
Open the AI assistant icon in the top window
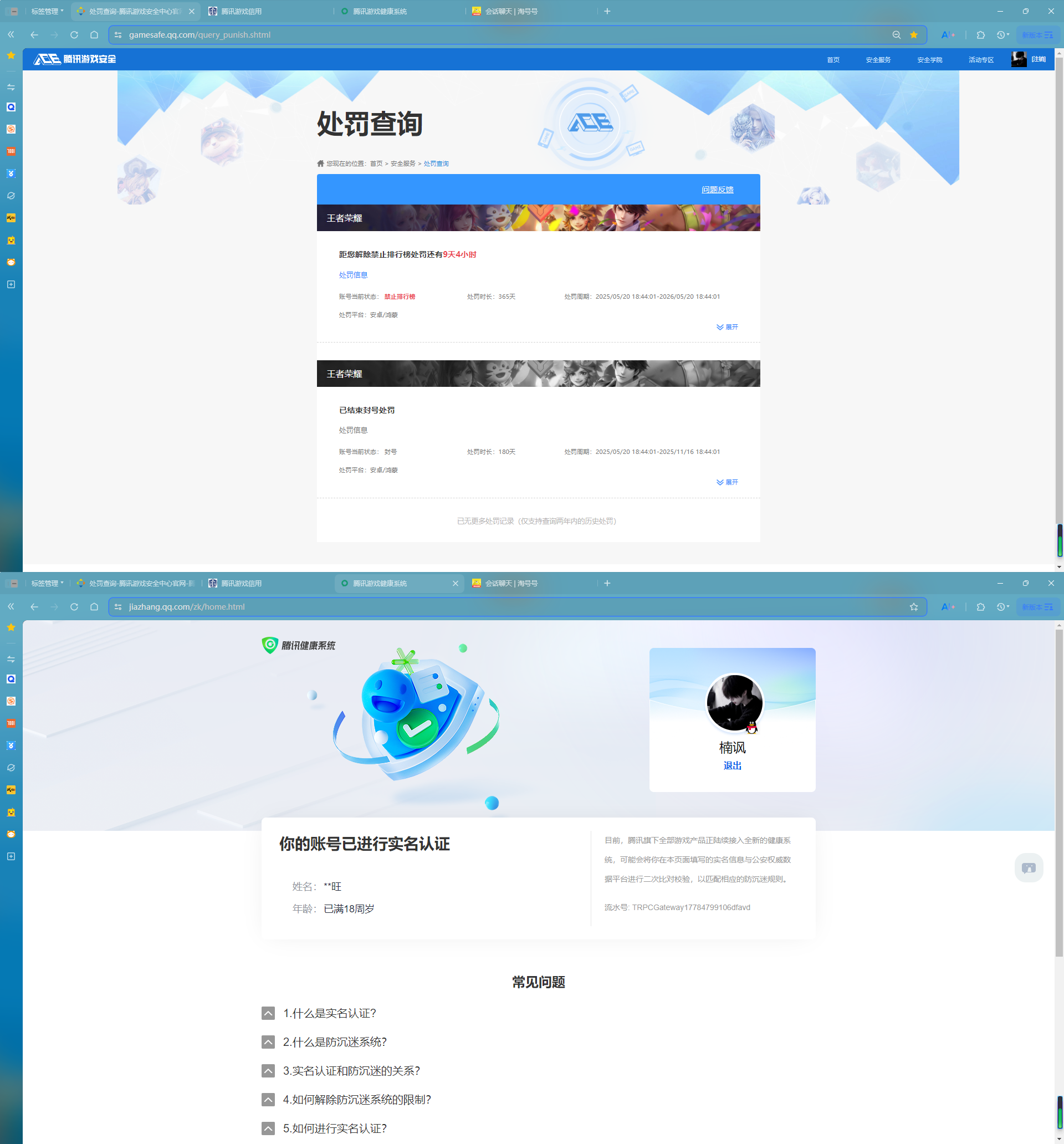948,34
